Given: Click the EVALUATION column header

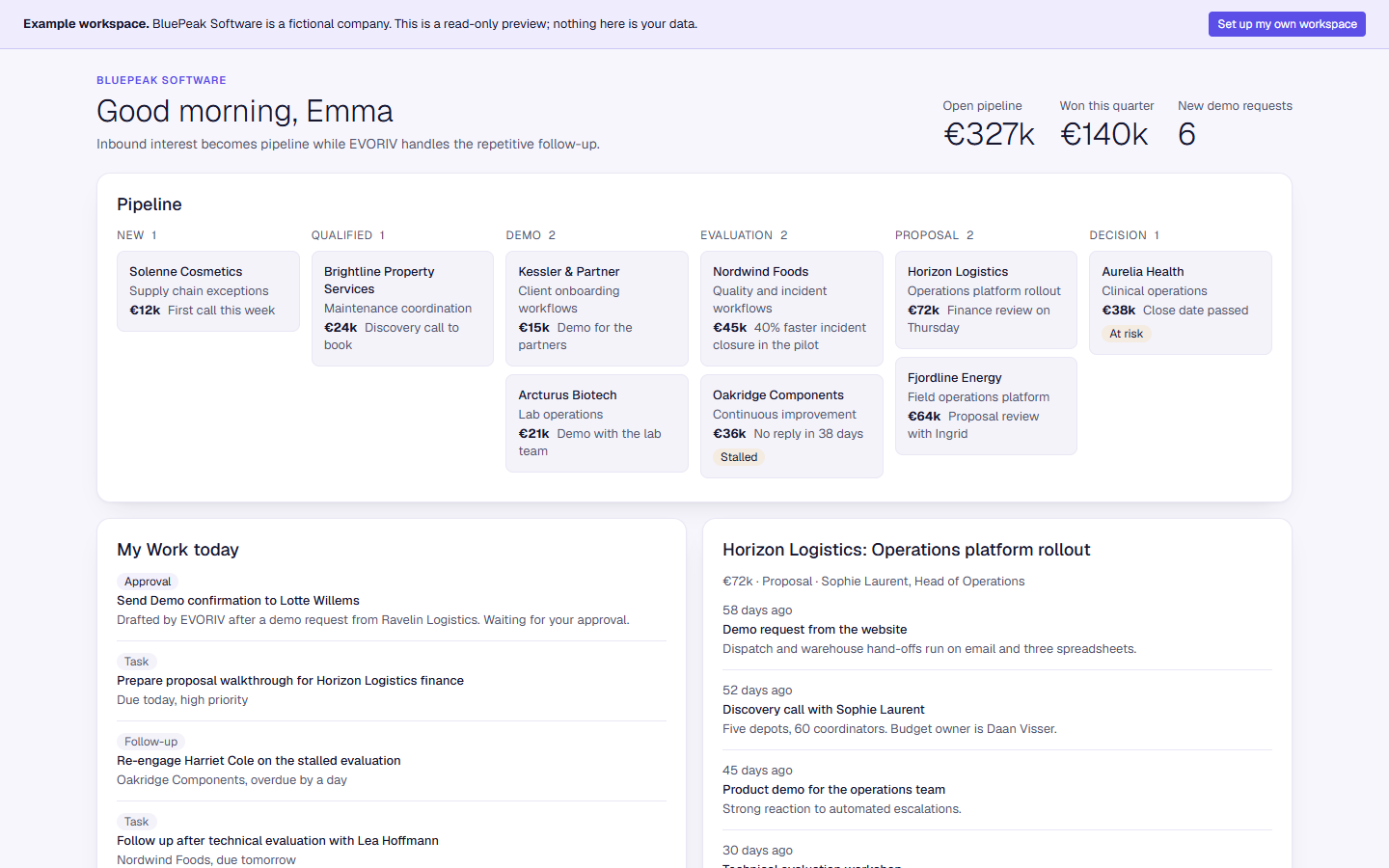Looking at the screenshot, I should click(744, 235).
